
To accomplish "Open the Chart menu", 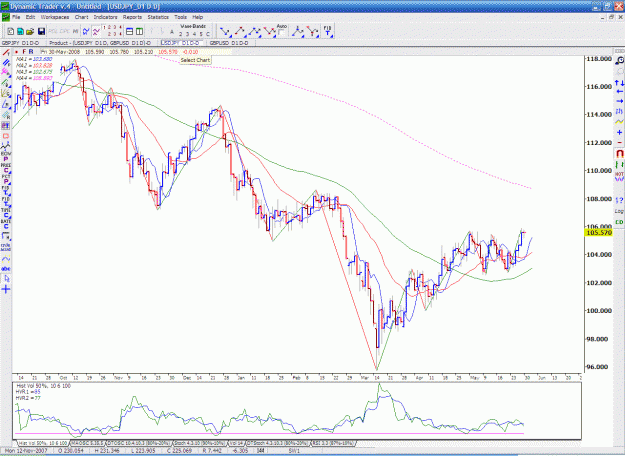I will pos(81,17).
